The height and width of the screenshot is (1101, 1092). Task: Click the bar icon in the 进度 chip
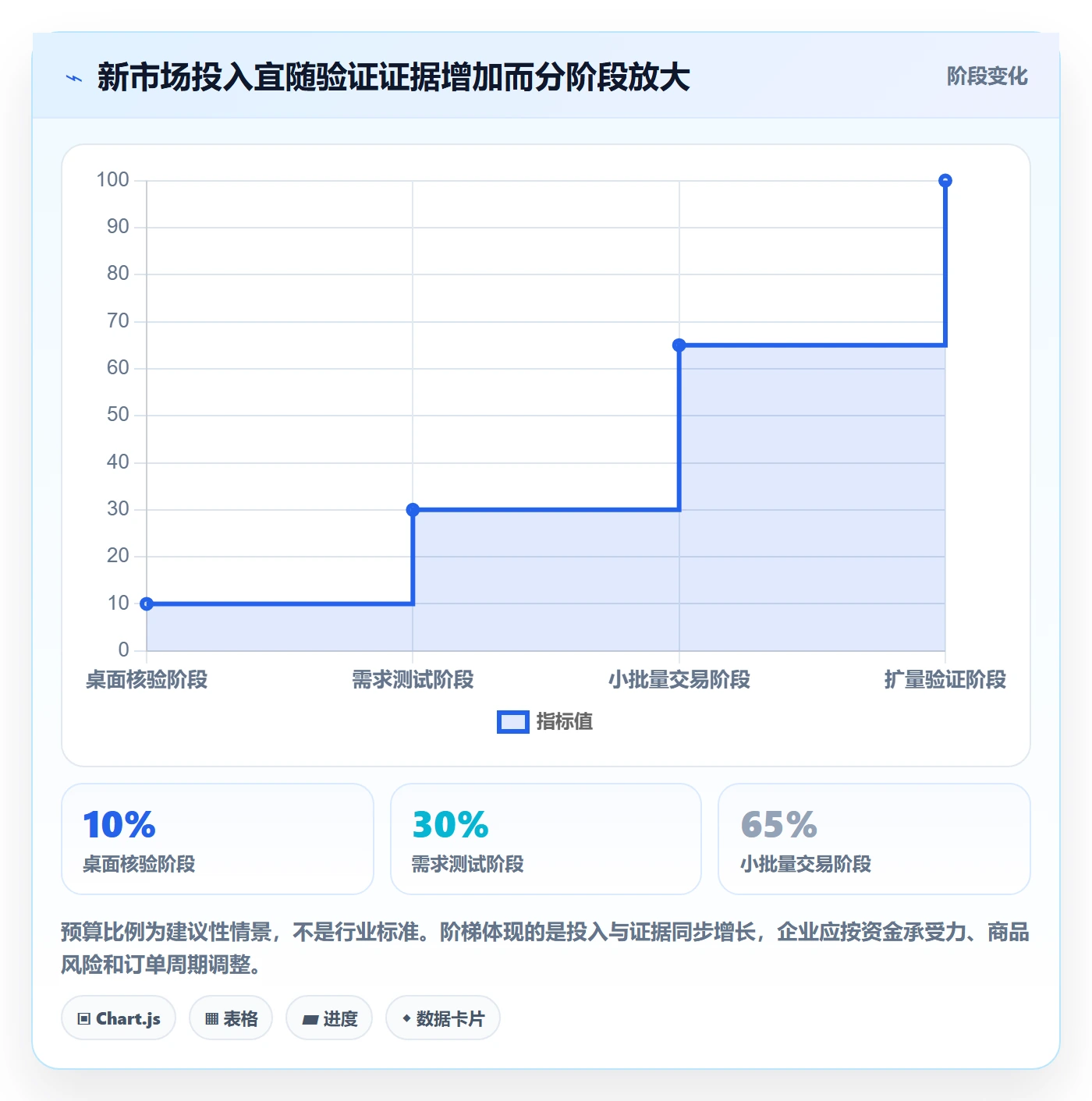[310, 1019]
